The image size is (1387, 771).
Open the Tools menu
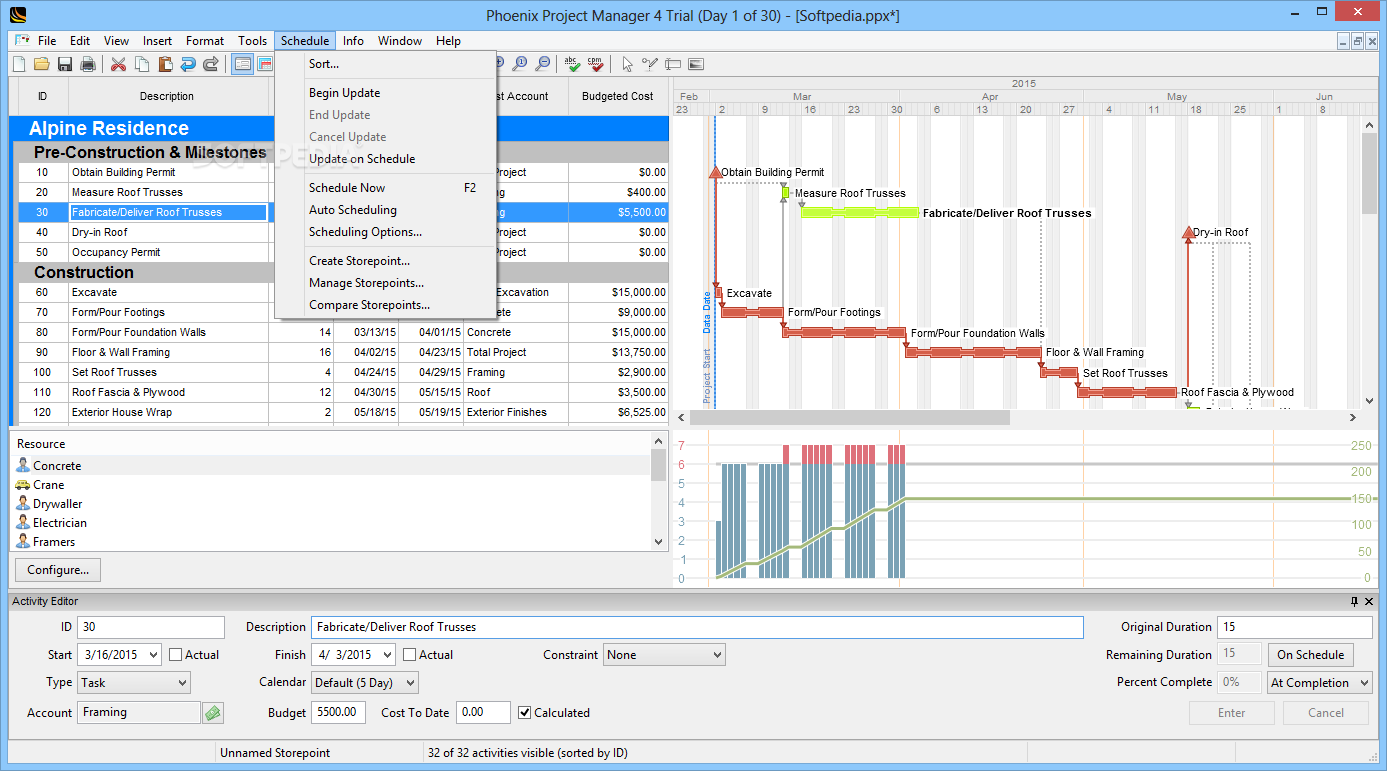[x=252, y=41]
